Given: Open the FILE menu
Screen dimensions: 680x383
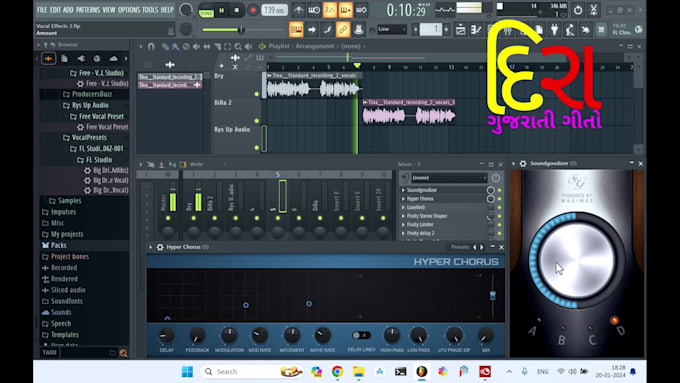Looking at the screenshot, I should [x=42, y=10].
